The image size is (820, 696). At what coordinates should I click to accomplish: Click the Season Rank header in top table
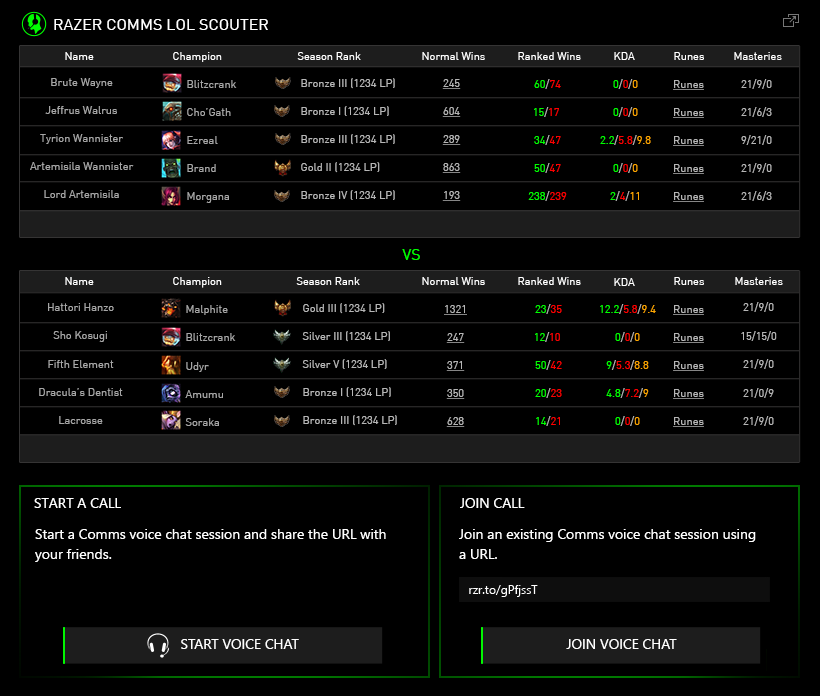(x=329, y=56)
